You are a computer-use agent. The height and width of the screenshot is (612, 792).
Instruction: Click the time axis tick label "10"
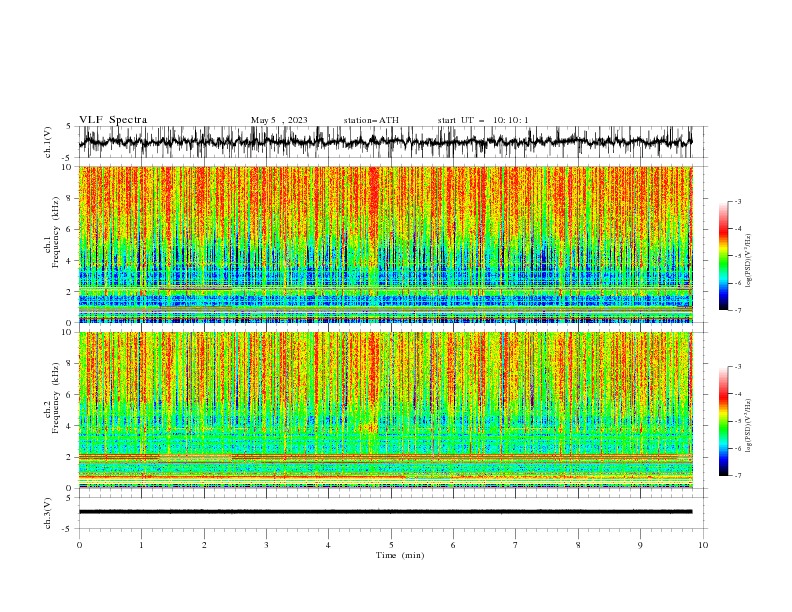(x=703, y=545)
